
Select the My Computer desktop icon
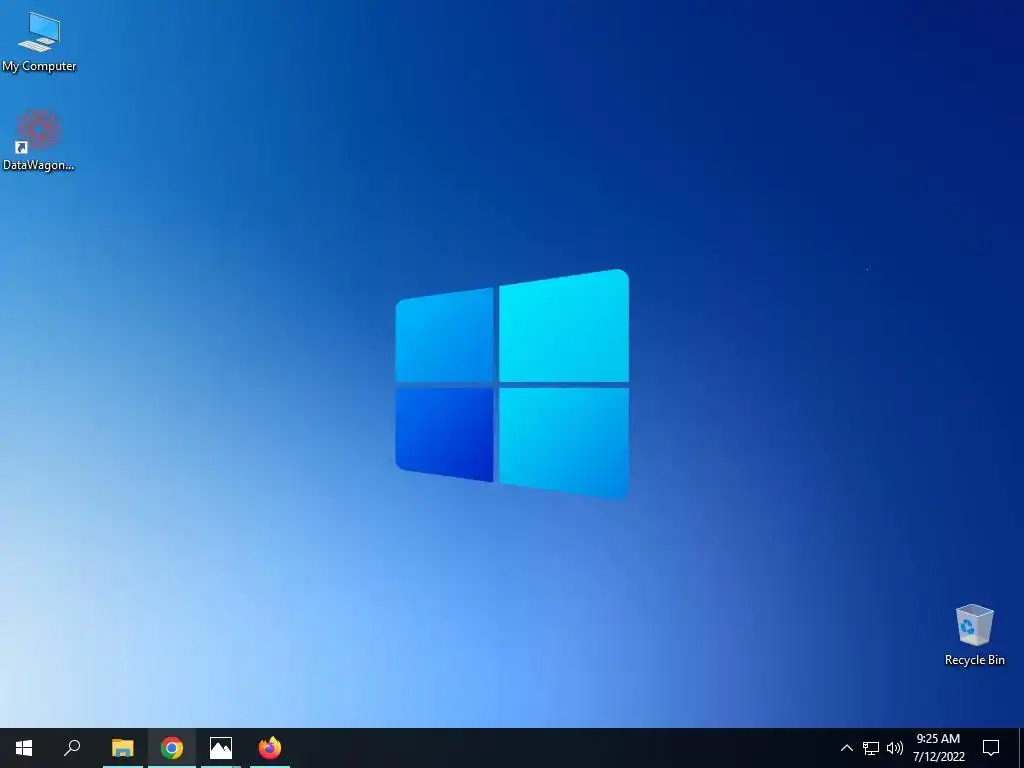[39, 41]
